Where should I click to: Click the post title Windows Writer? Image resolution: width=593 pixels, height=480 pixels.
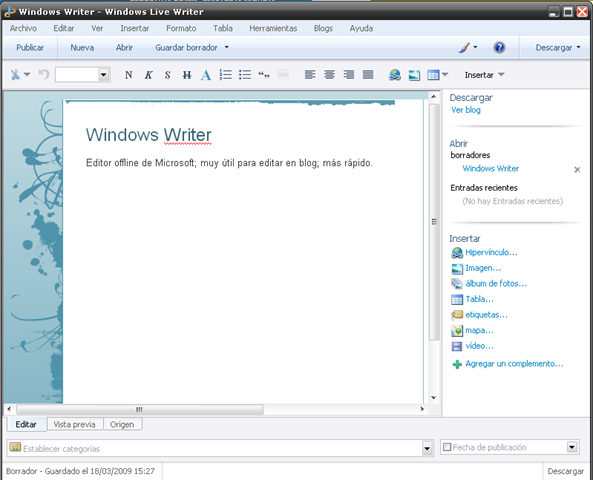pyautogui.click(x=149, y=135)
